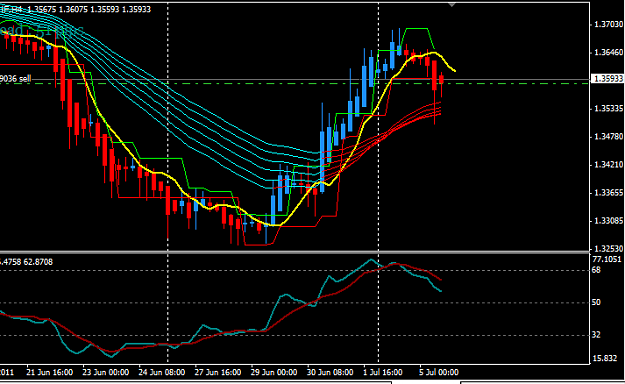The height and width of the screenshot is (384, 625).
Task: Click price axis label 1.36460
Action: [x=608, y=52]
